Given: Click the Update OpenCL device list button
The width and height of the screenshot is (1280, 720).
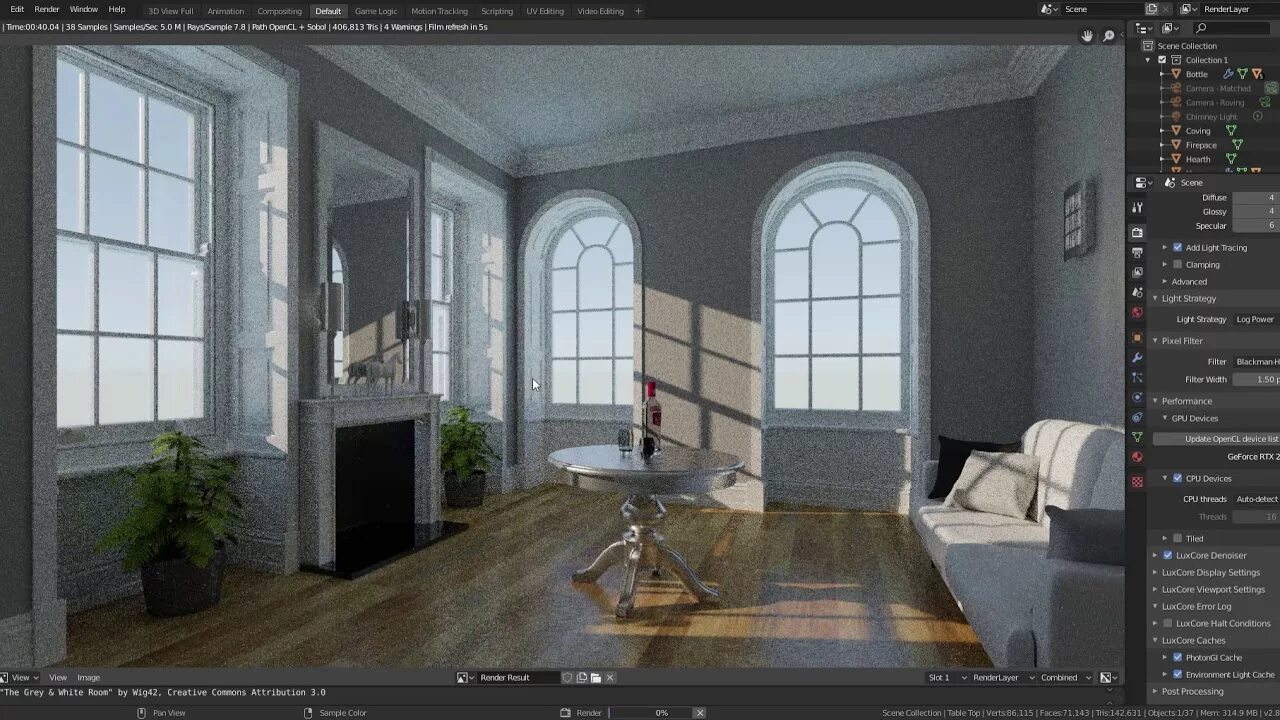Looking at the screenshot, I should (x=1217, y=438).
